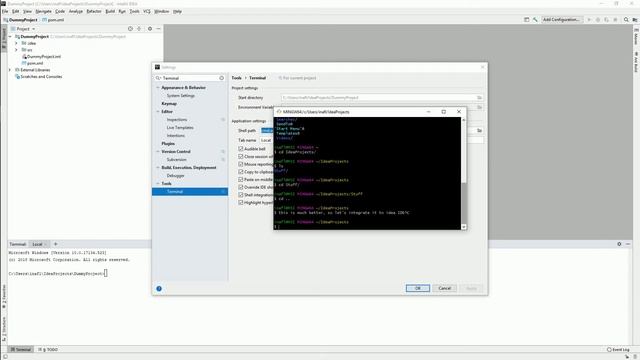Collapse Version Control section in Settings

[x=158, y=151]
